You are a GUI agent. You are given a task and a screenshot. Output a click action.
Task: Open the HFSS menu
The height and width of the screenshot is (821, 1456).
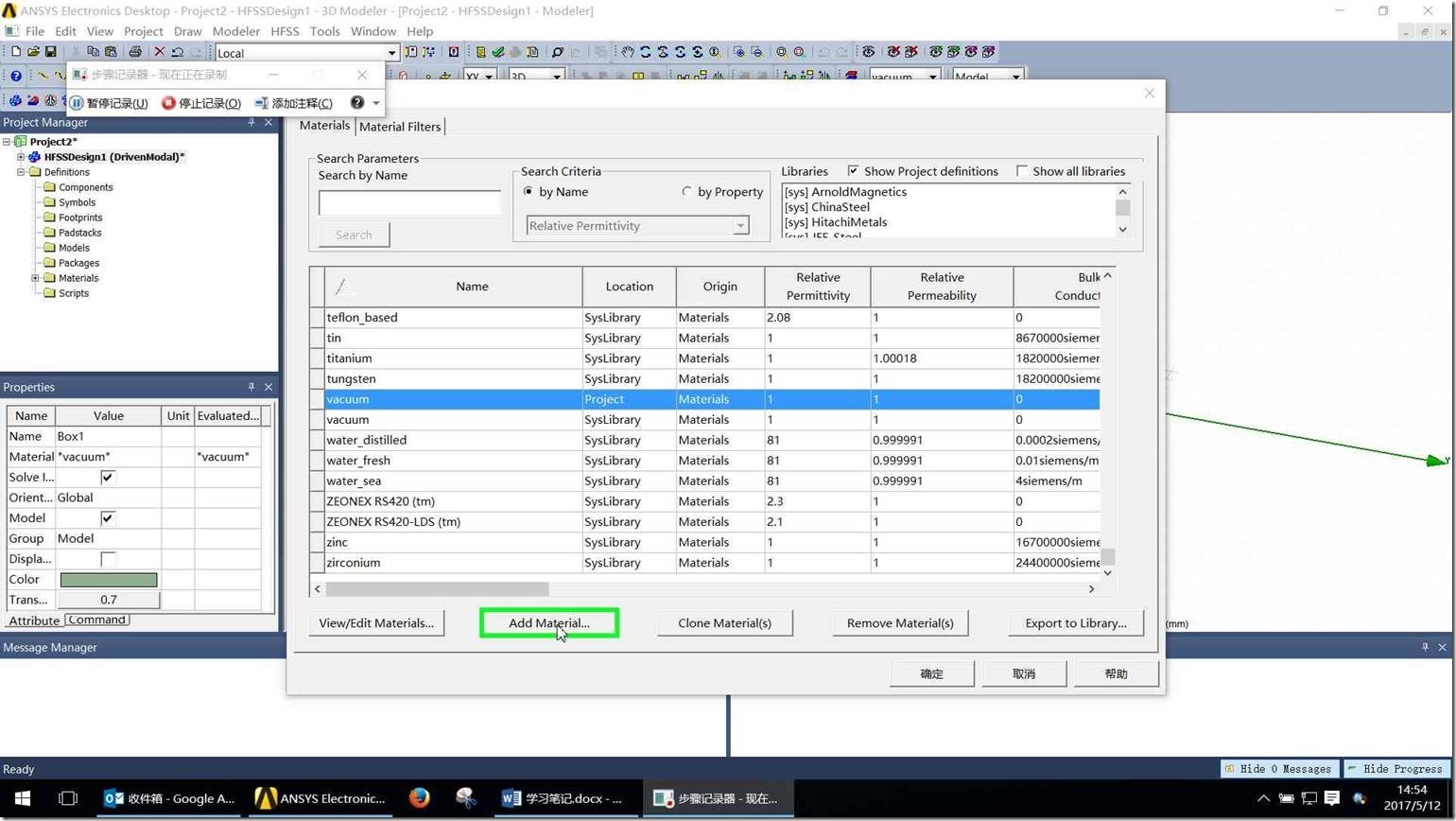pyautogui.click(x=285, y=31)
